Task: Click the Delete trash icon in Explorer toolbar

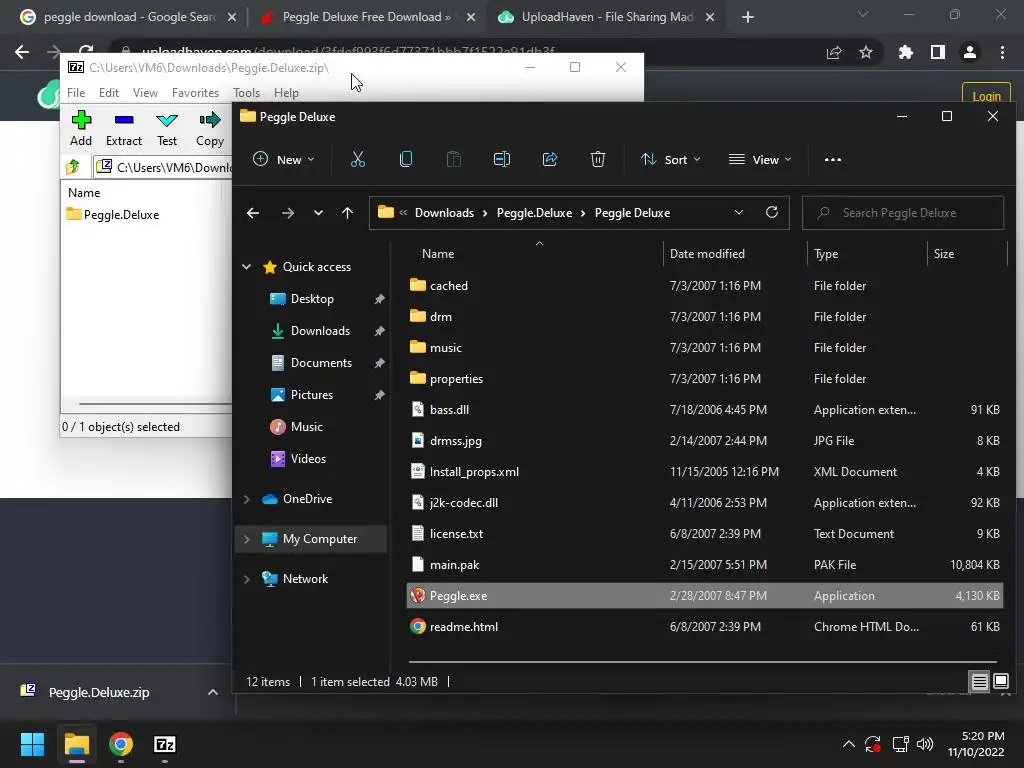Action: pos(598,159)
